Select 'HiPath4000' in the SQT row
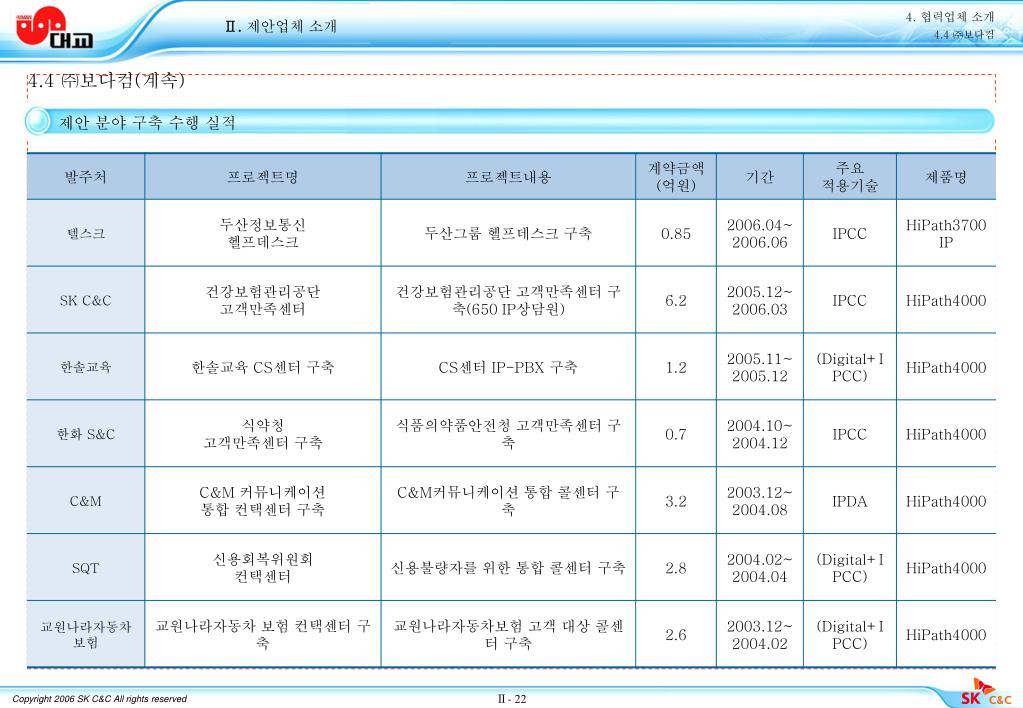Screen dimensions: 1023x708 [946, 568]
